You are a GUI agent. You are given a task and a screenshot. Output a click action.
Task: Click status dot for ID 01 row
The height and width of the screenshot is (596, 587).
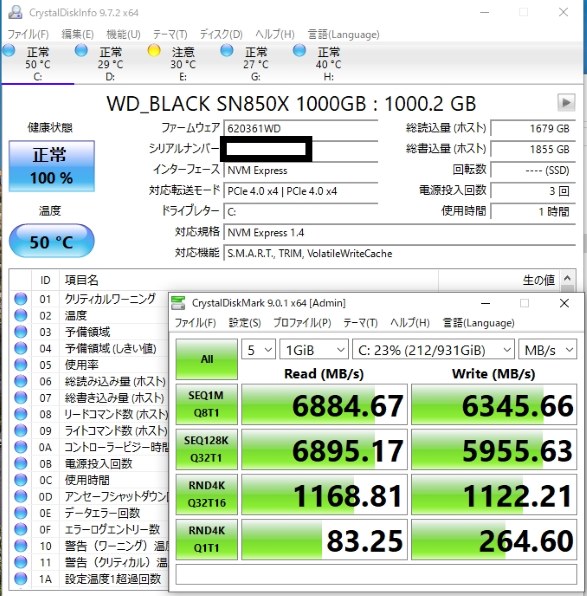tap(21, 299)
